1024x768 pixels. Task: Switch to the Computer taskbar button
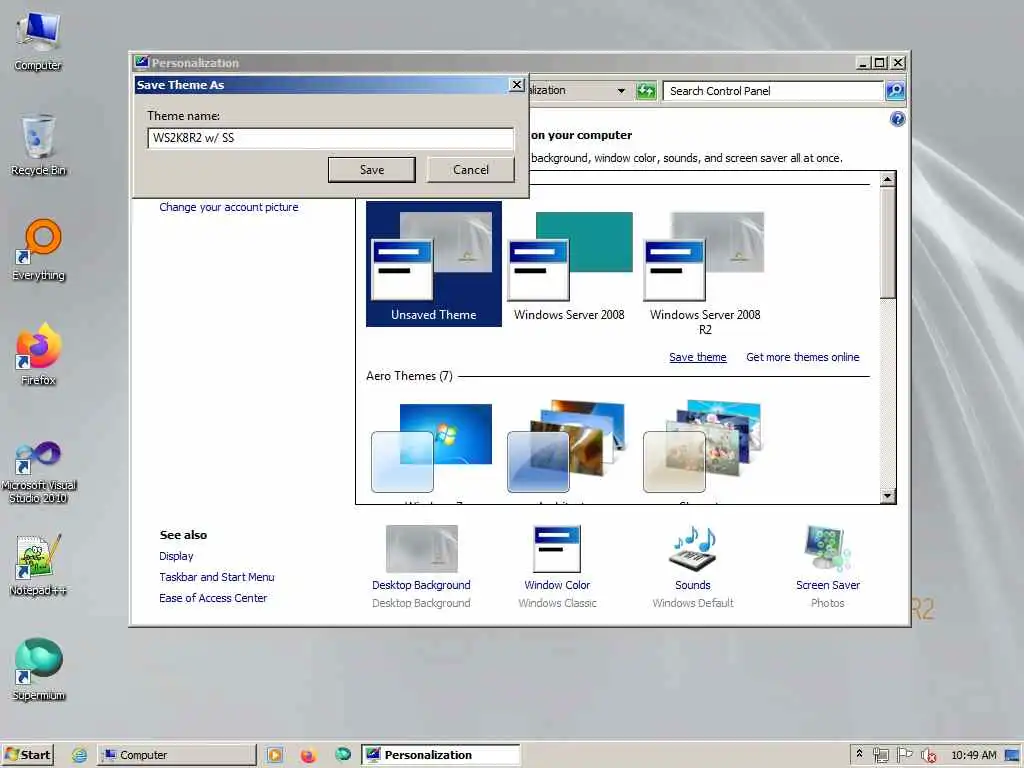177,755
